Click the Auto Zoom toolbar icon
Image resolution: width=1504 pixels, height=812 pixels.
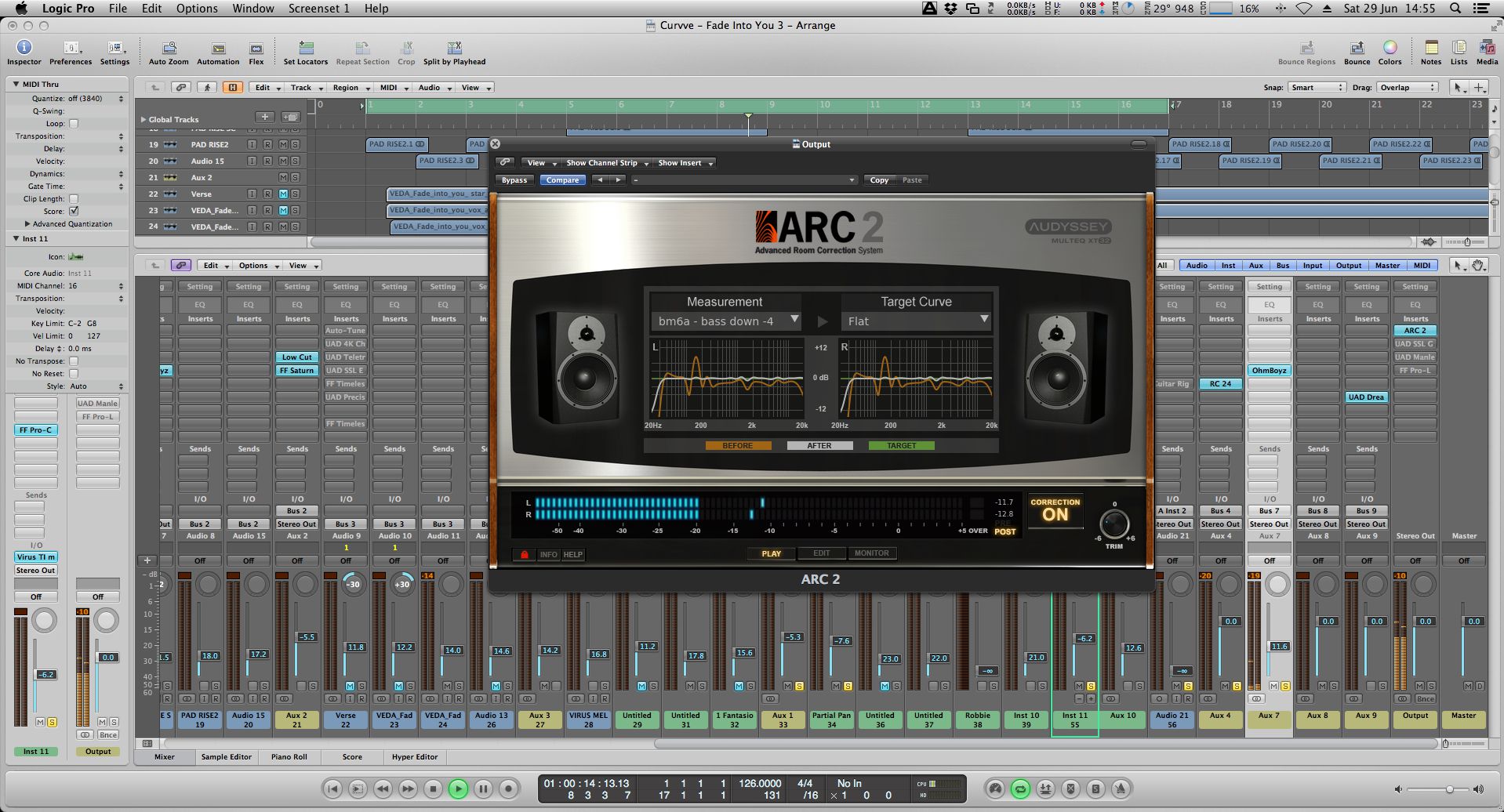pos(169,49)
